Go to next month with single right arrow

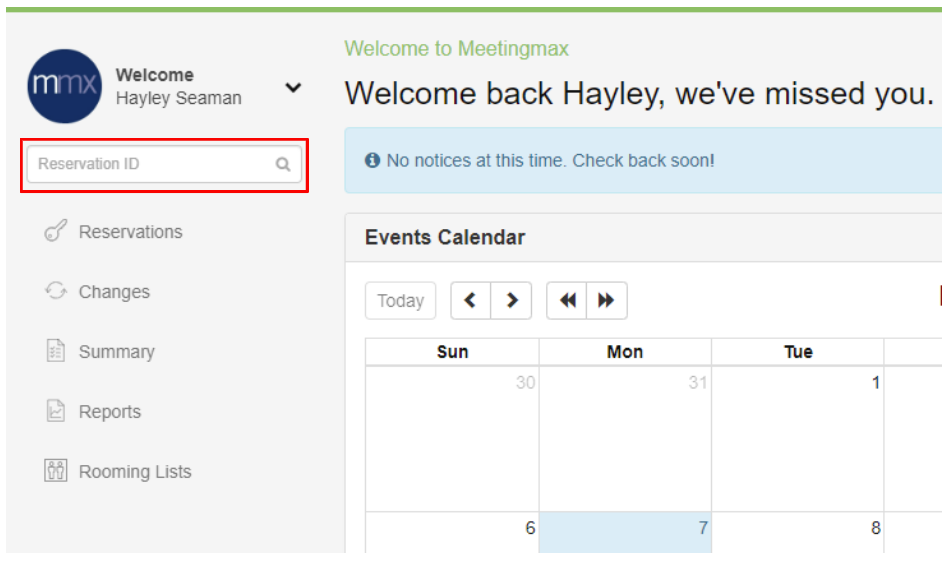511,300
